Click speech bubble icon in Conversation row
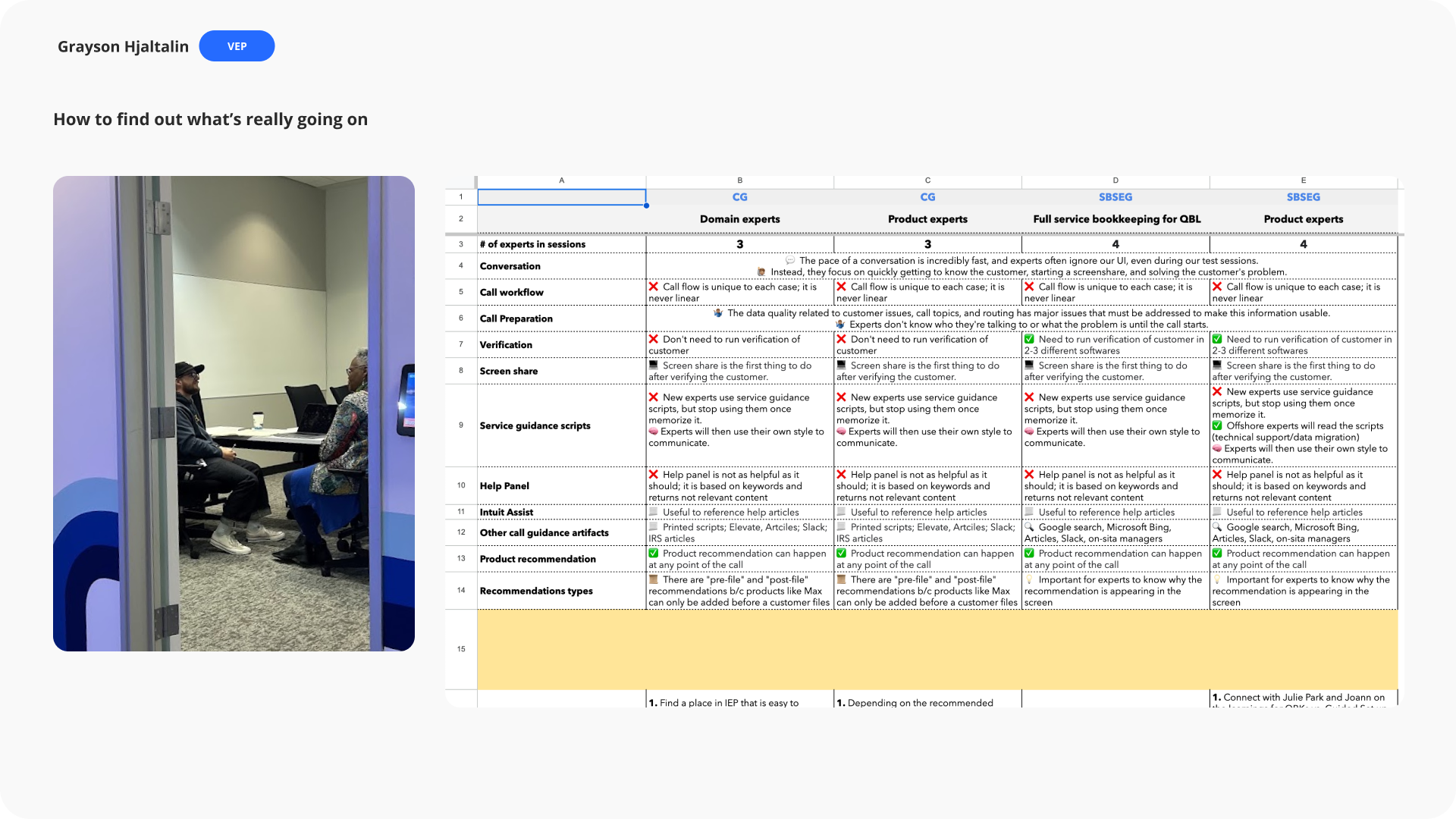 click(x=790, y=261)
